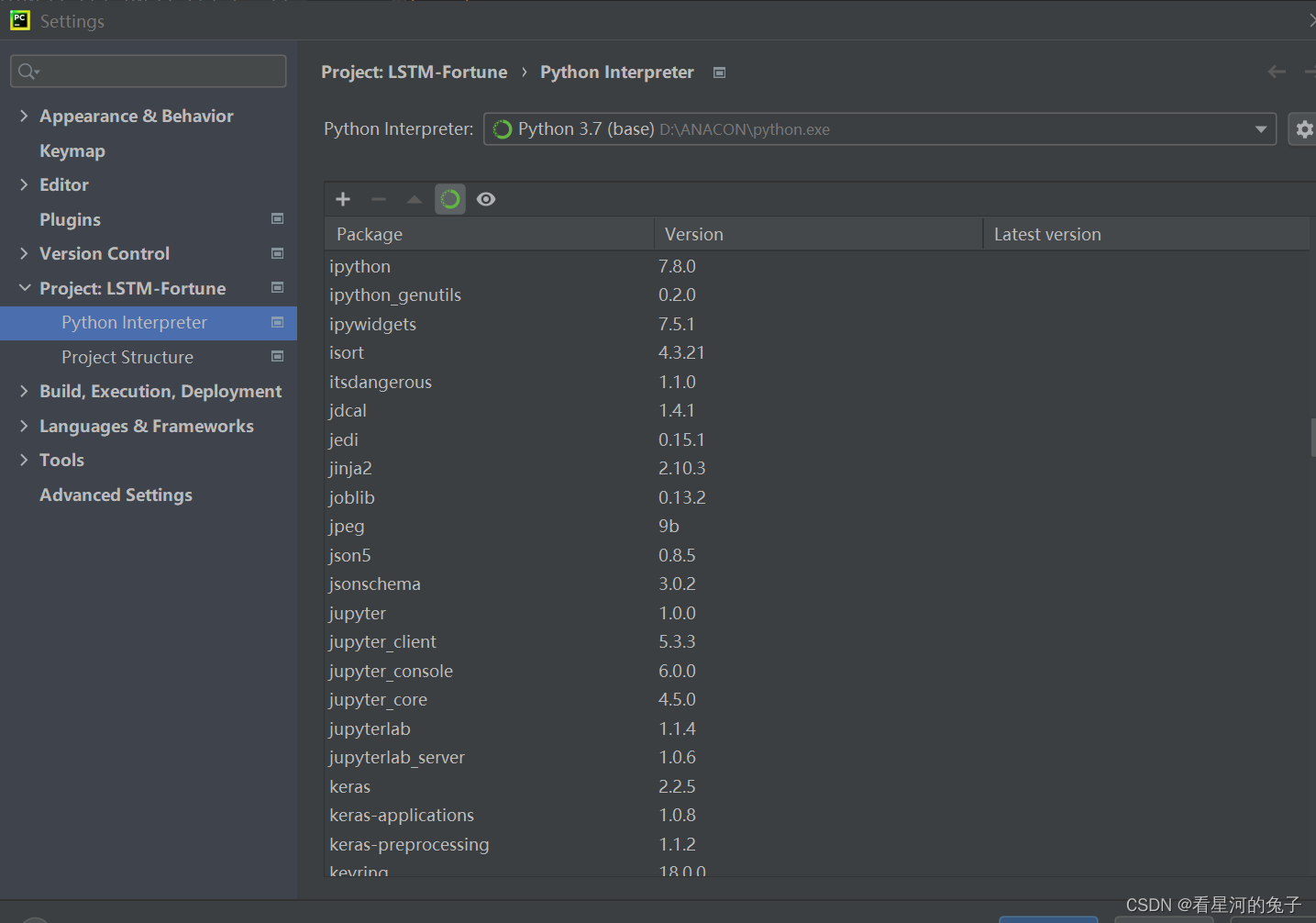Open the interpreter gear settings icon

(x=1304, y=129)
